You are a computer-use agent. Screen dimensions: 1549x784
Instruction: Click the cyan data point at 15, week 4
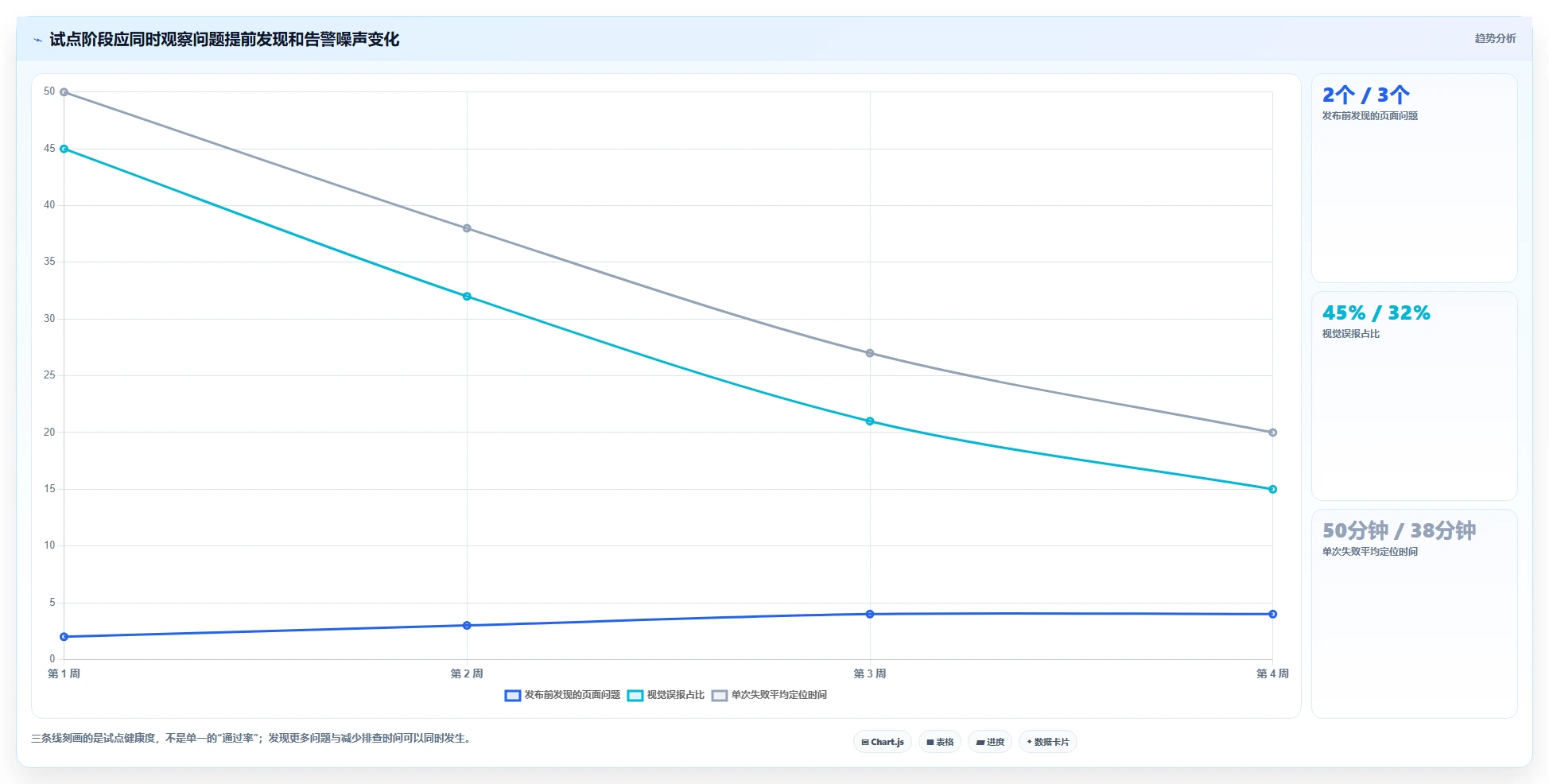1273,489
